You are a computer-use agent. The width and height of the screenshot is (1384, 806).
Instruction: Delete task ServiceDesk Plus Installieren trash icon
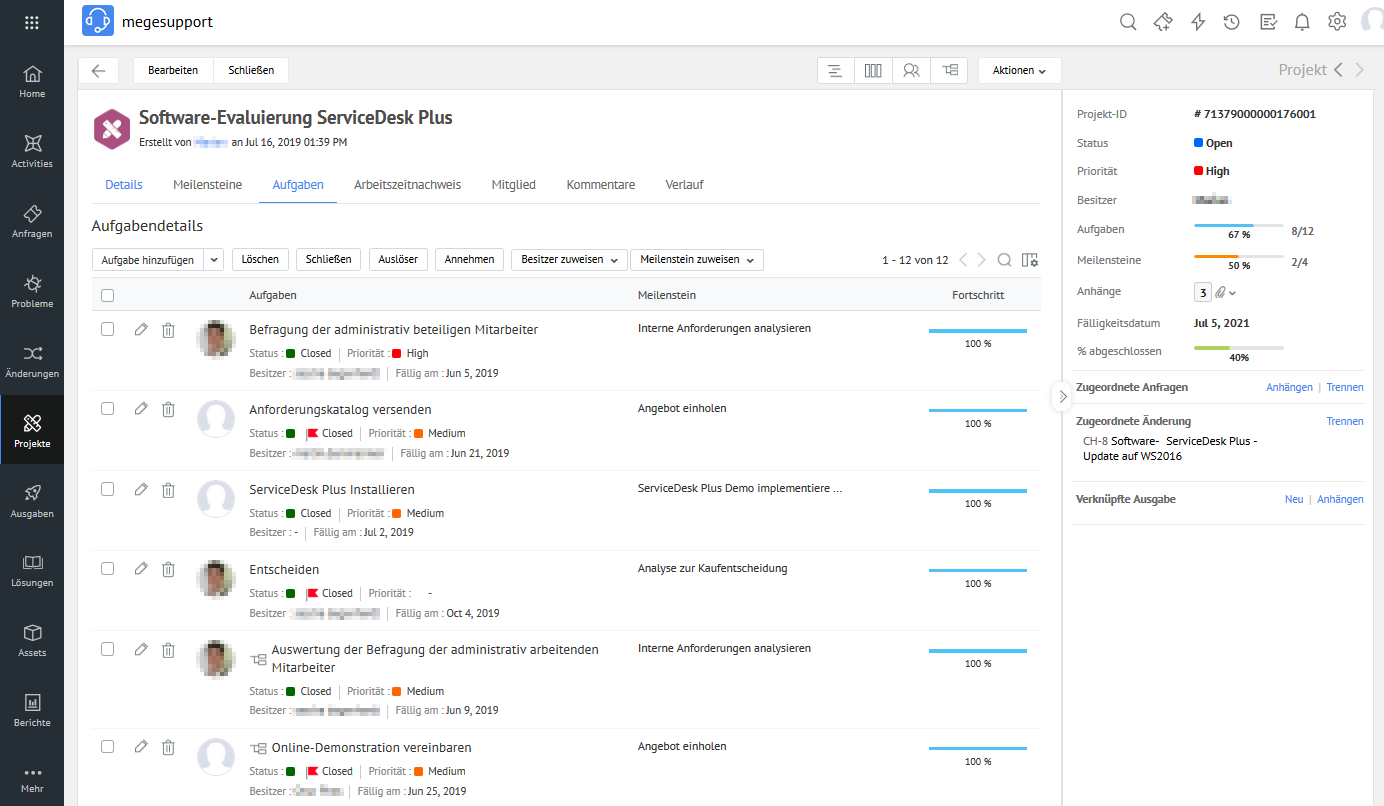click(x=168, y=489)
